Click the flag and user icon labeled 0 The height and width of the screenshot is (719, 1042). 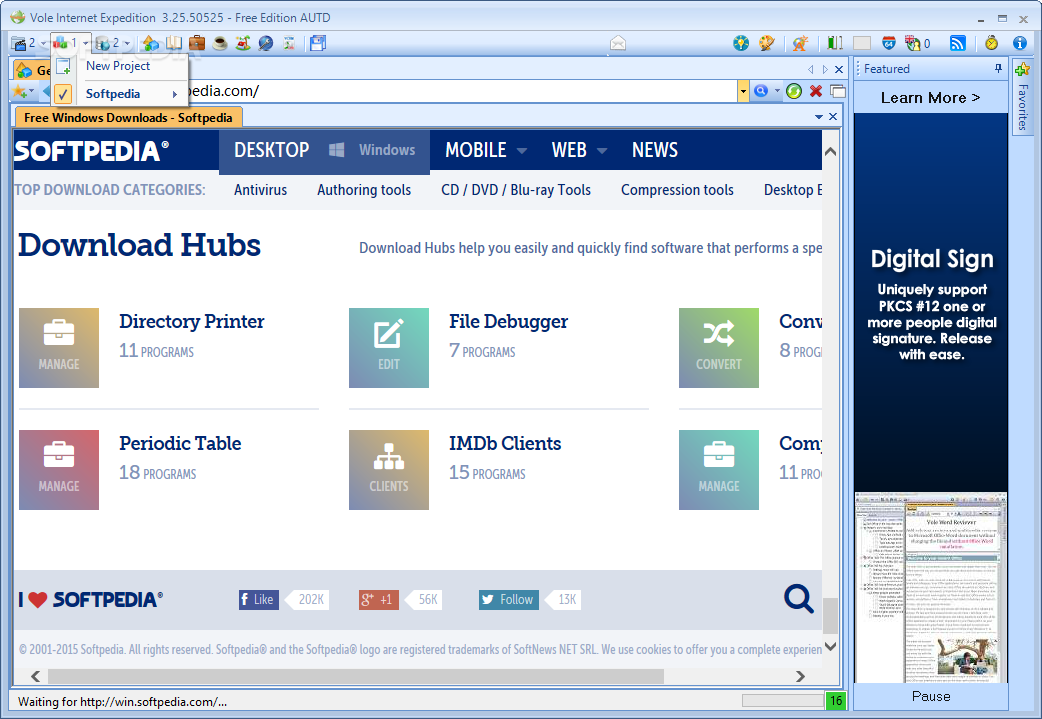(x=912, y=43)
